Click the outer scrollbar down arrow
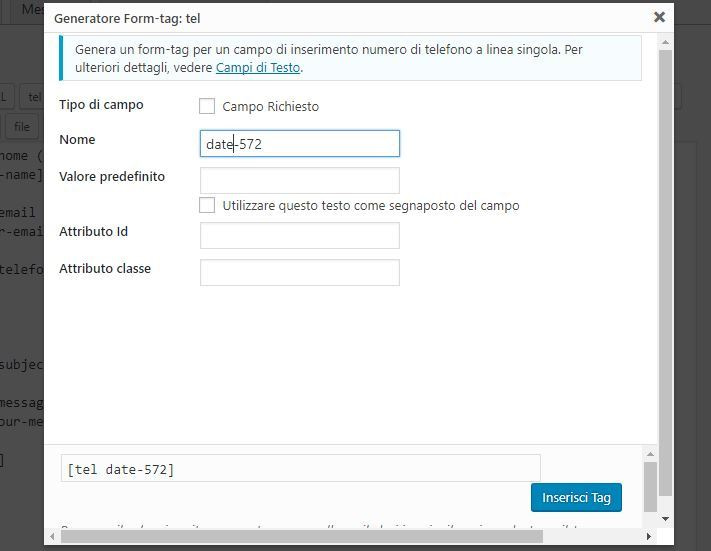The height and width of the screenshot is (551, 711). [x=665, y=519]
